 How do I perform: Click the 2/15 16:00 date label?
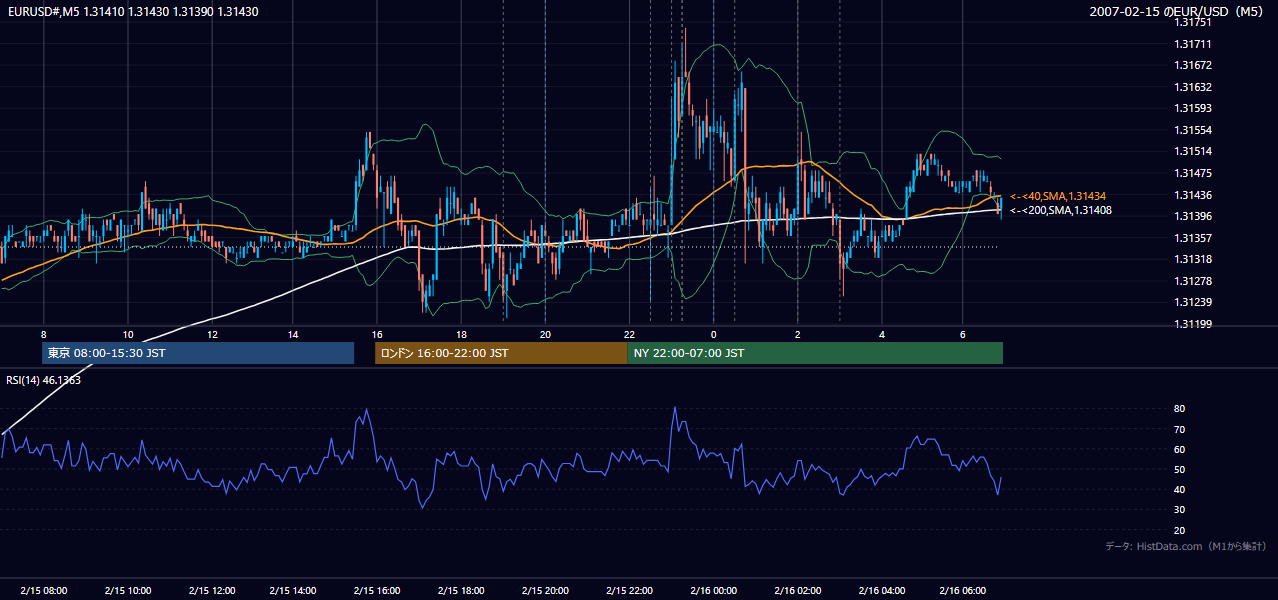tap(378, 590)
